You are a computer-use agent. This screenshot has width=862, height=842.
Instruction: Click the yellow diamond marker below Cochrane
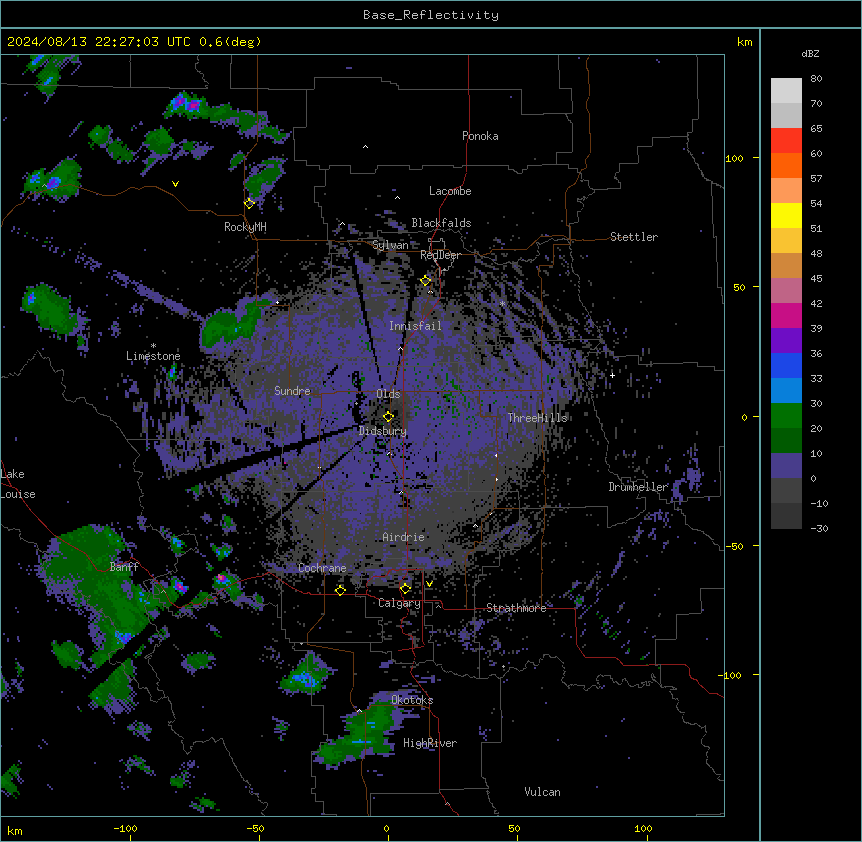(x=340, y=590)
